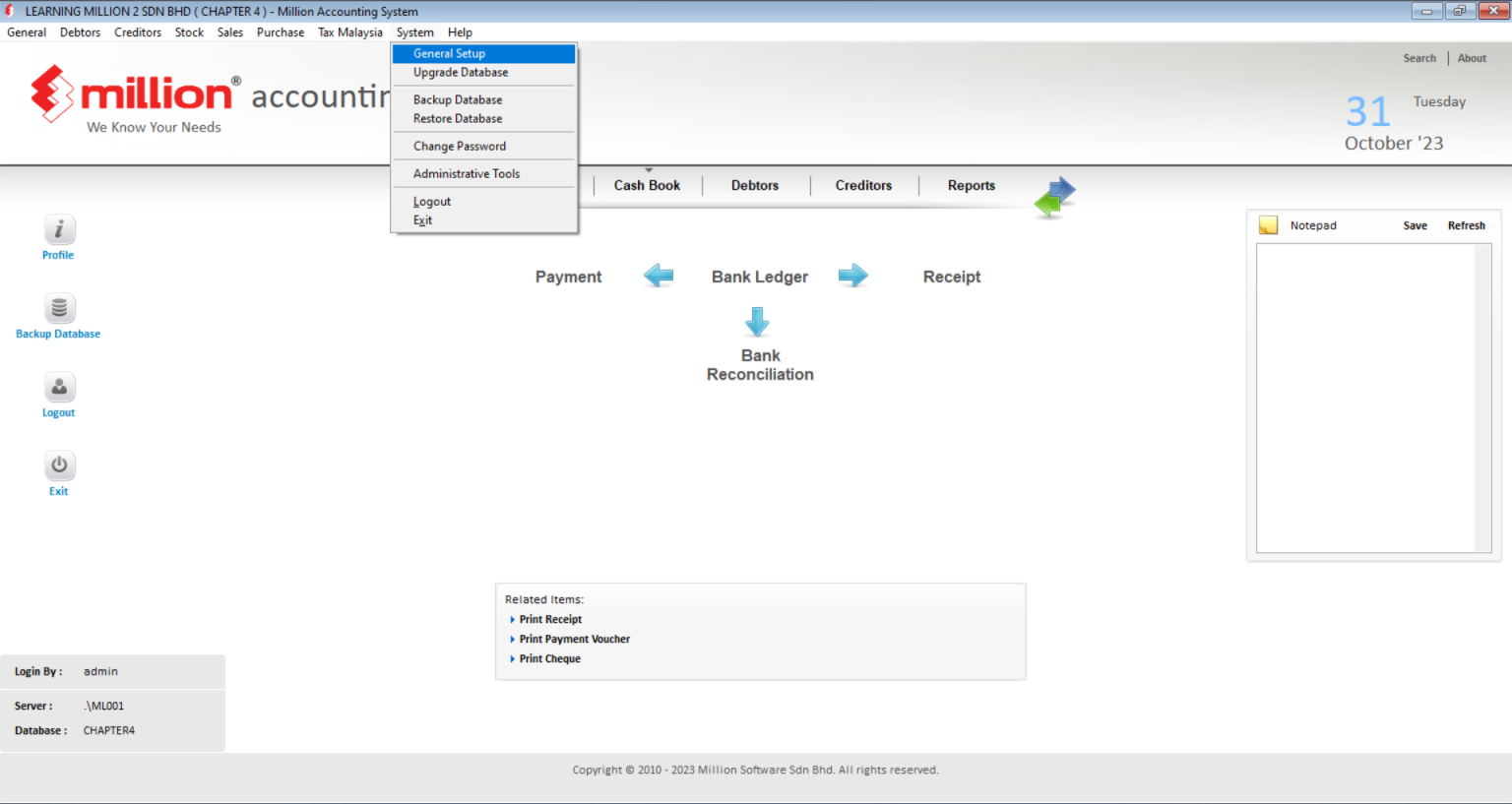Switch to the Creditors workflow tab
This screenshot has height=804, width=1512.
click(863, 185)
